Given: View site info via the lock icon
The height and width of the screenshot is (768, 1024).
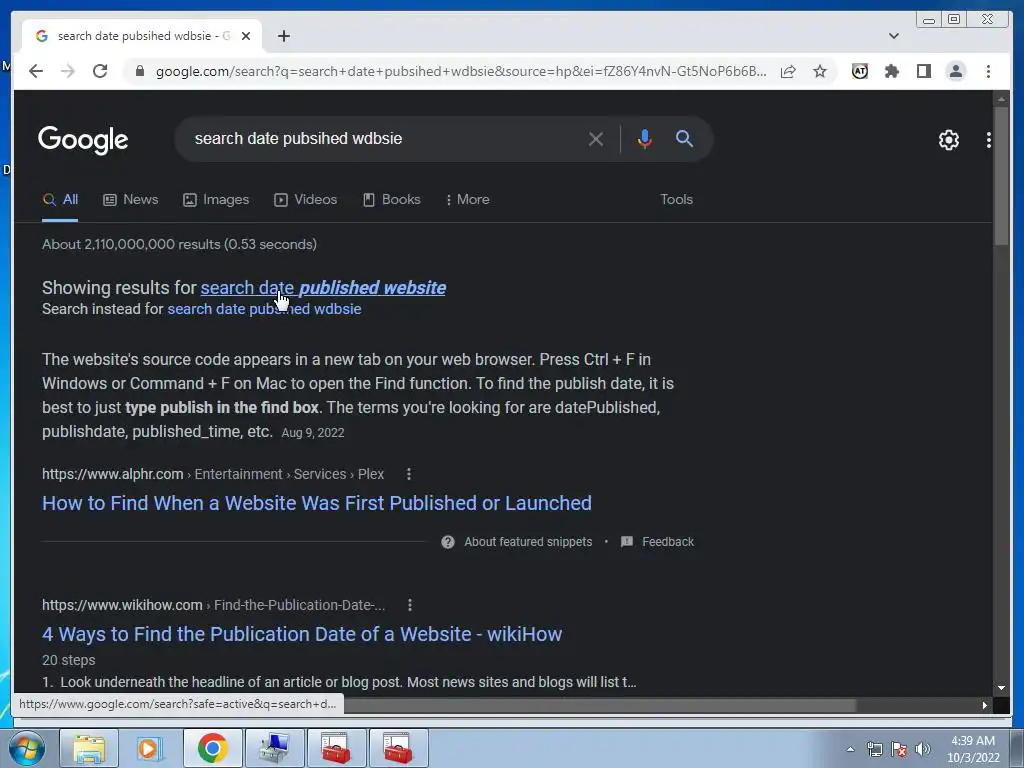Looking at the screenshot, I should point(139,71).
